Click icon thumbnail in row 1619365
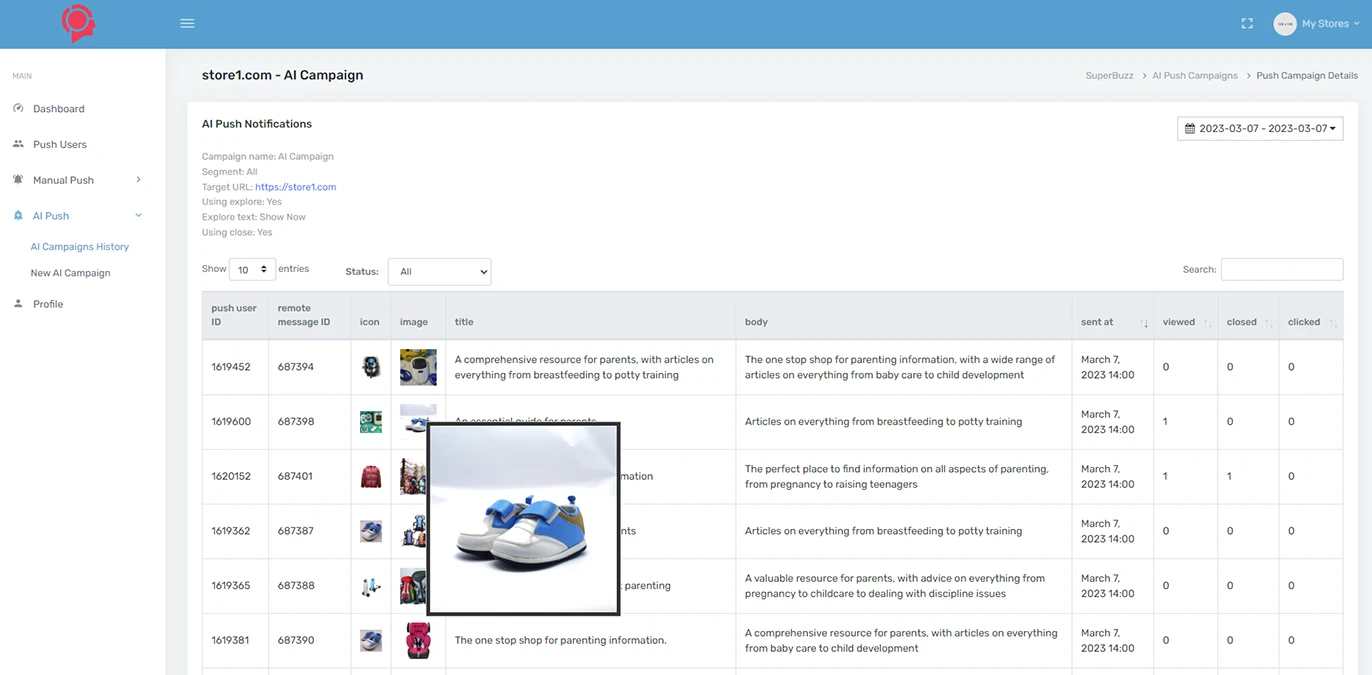Screen dimensions: 1372x675 coord(371,585)
